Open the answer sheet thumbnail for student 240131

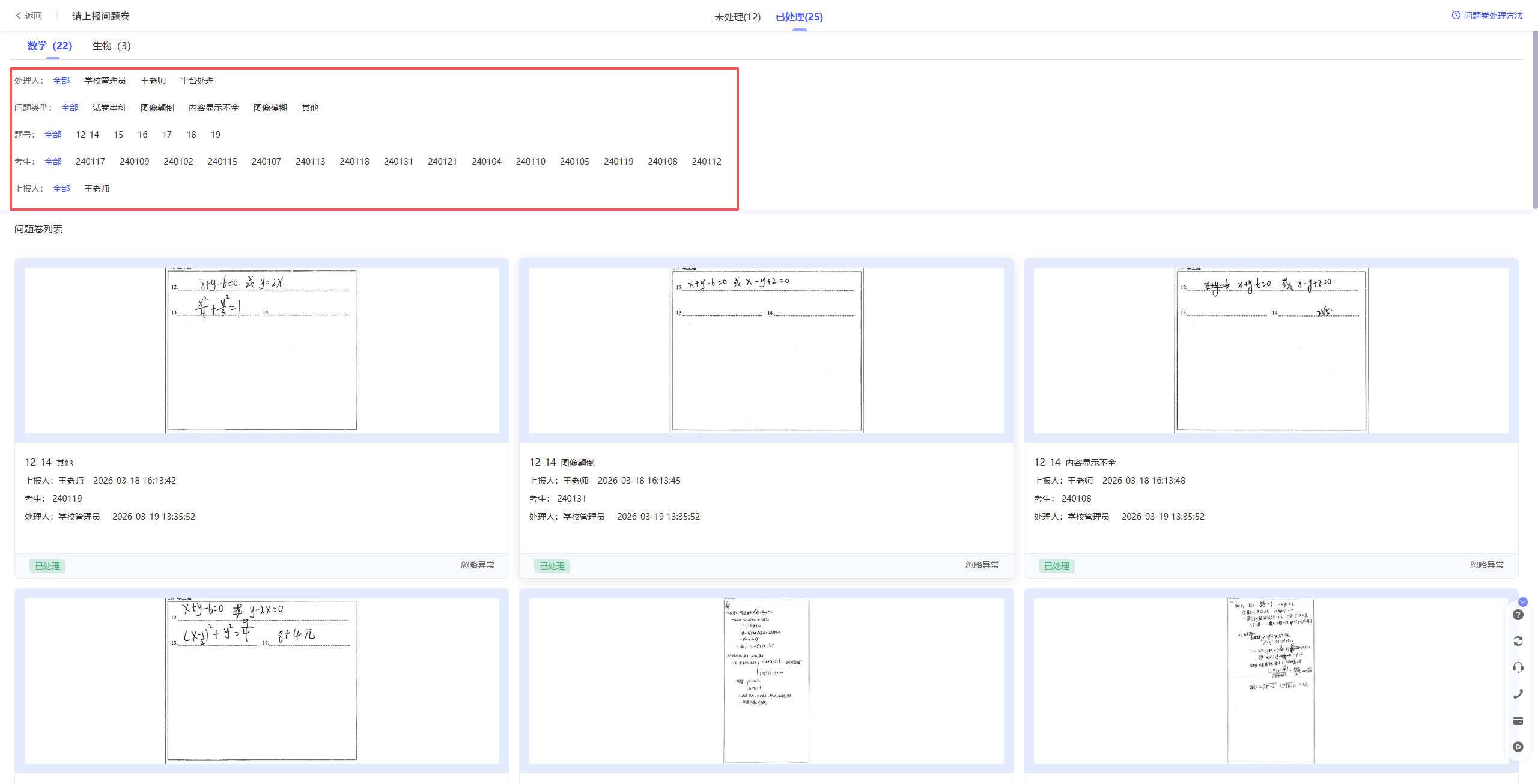pyautogui.click(x=766, y=350)
